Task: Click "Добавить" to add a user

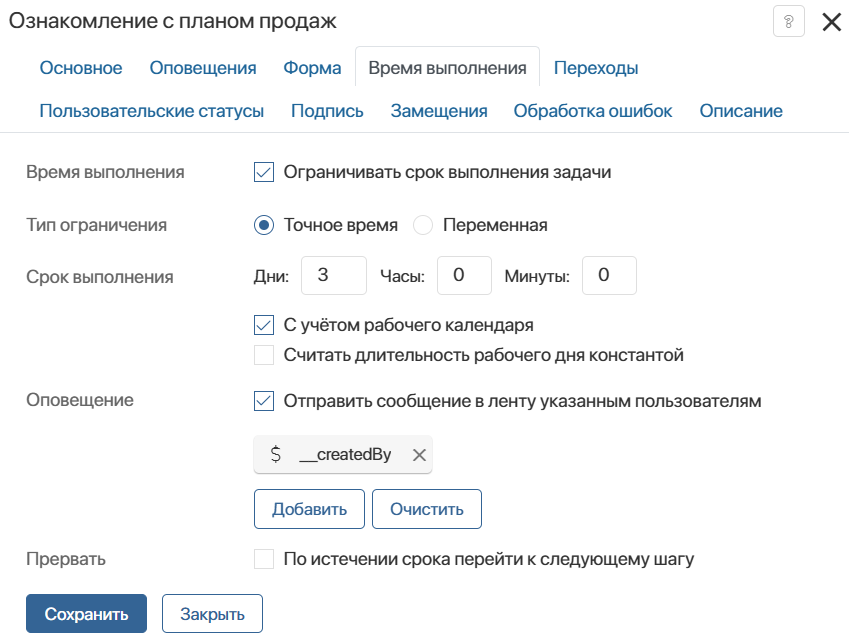Action: (x=309, y=509)
